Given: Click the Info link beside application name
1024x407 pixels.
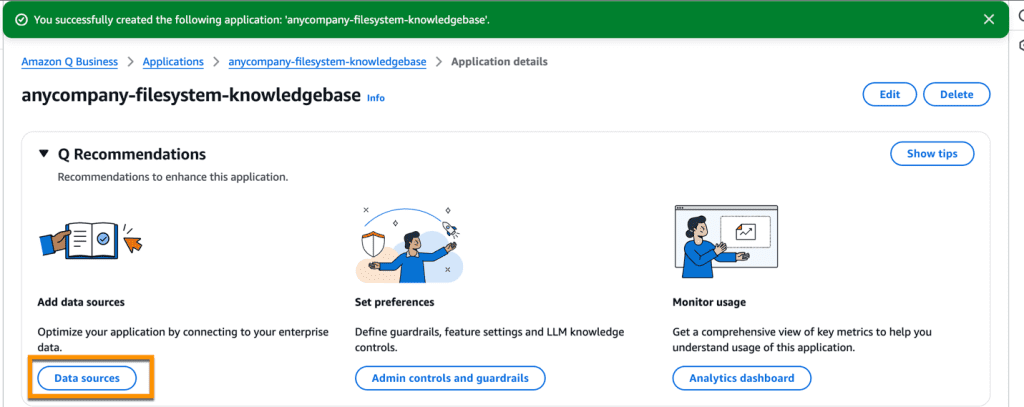Looking at the screenshot, I should (x=375, y=98).
